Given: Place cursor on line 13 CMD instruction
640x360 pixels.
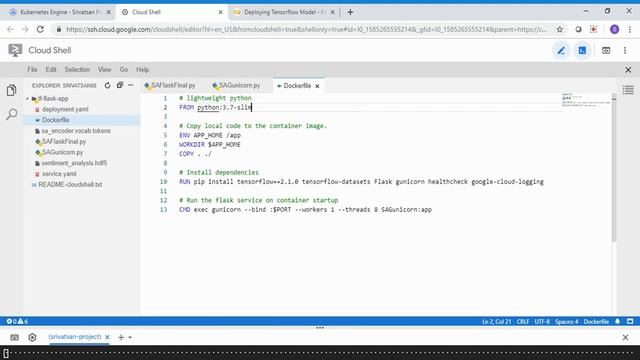Looking at the screenshot, I should pos(305,210).
